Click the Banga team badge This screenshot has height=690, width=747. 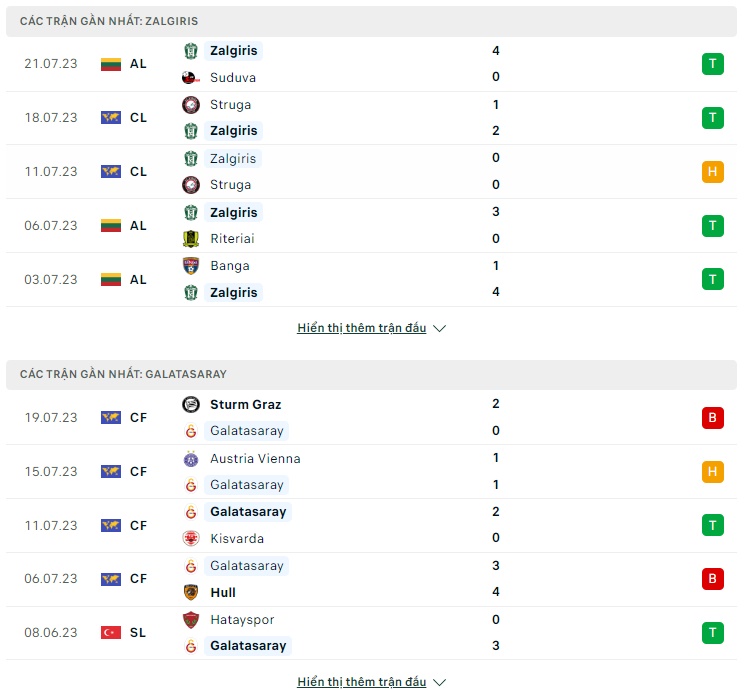tap(191, 266)
